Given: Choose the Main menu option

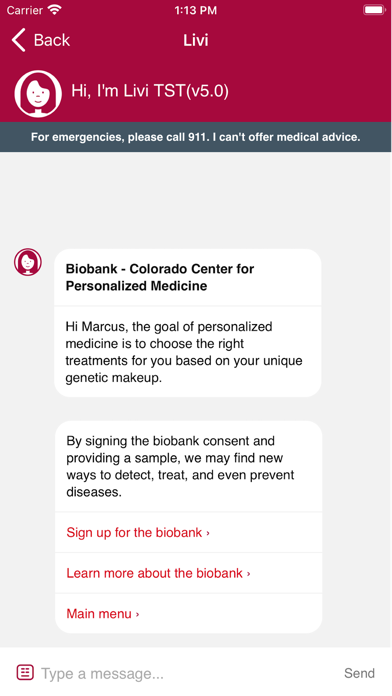Looking at the screenshot, I should click(188, 613).
